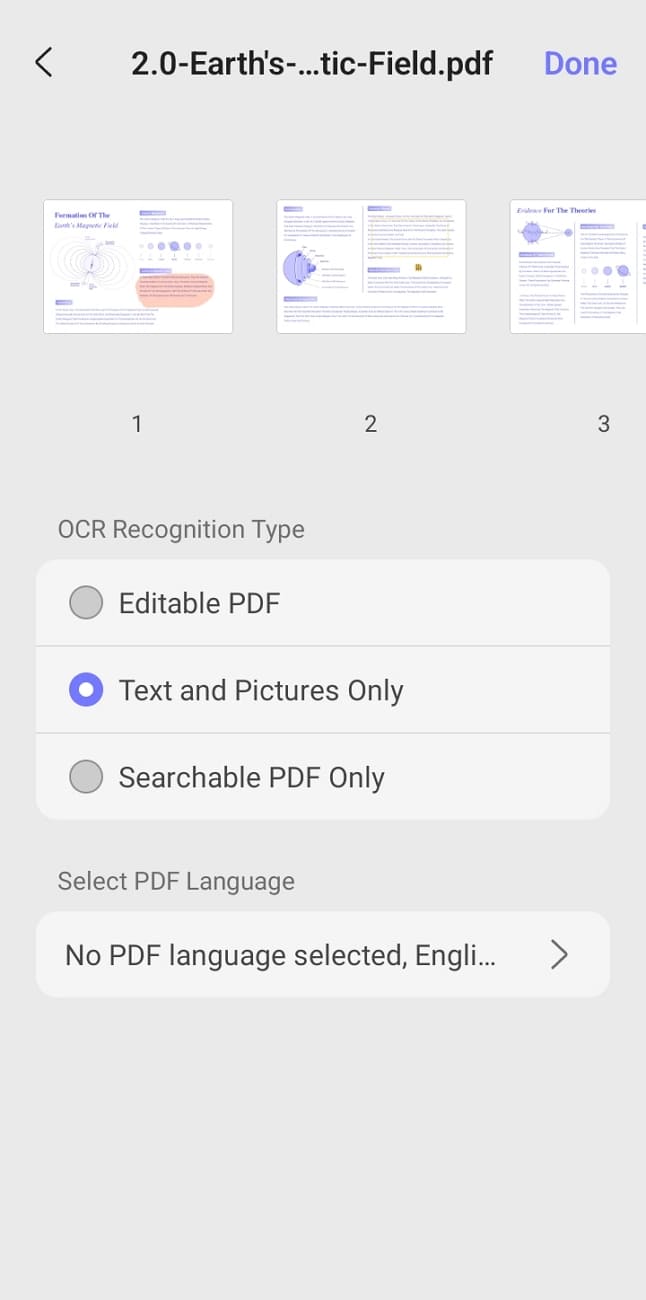Tap the Select PDF Language heading
The width and height of the screenshot is (646, 1300).
(x=176, y=881)
